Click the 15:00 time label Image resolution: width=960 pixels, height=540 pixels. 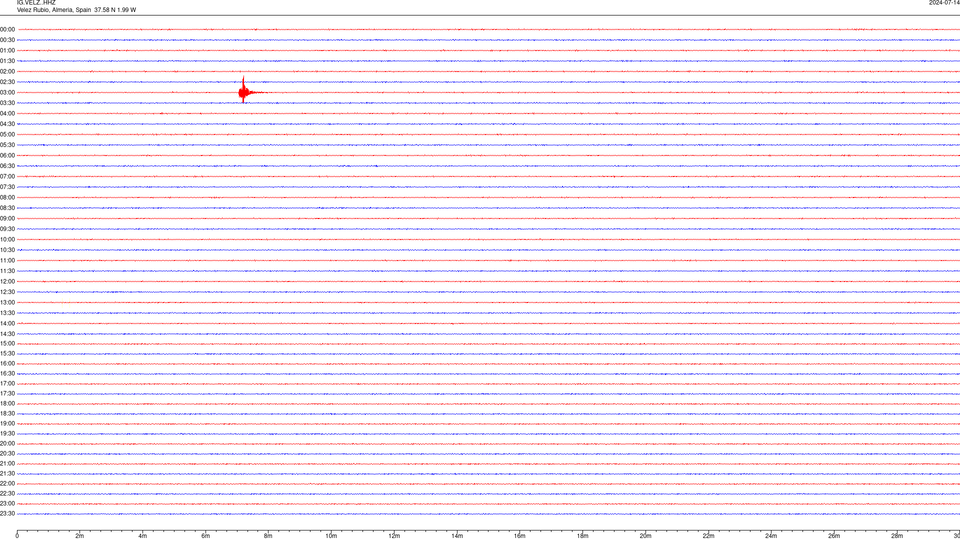[7, 343]
